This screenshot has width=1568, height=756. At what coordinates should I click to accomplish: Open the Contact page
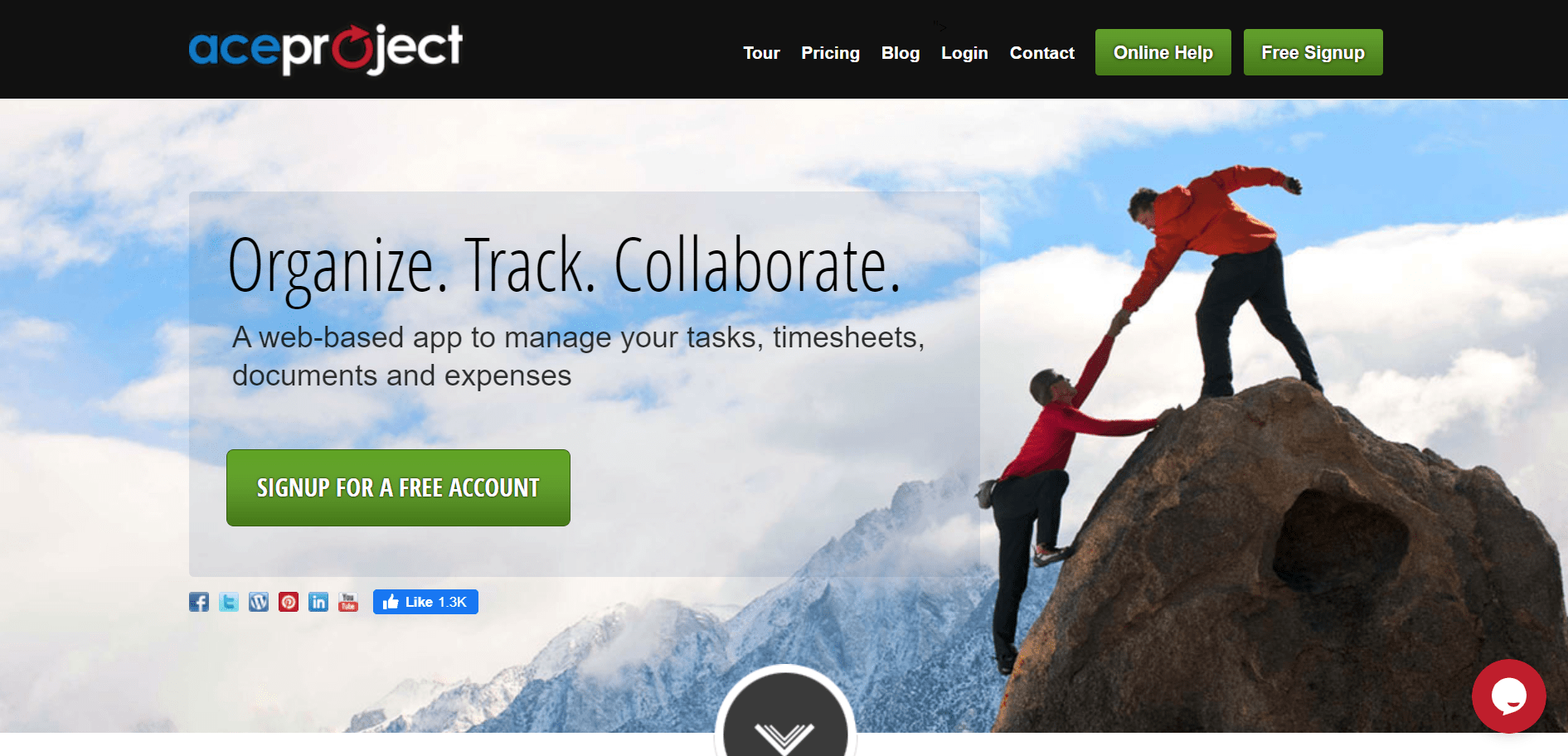[1041, 53]
